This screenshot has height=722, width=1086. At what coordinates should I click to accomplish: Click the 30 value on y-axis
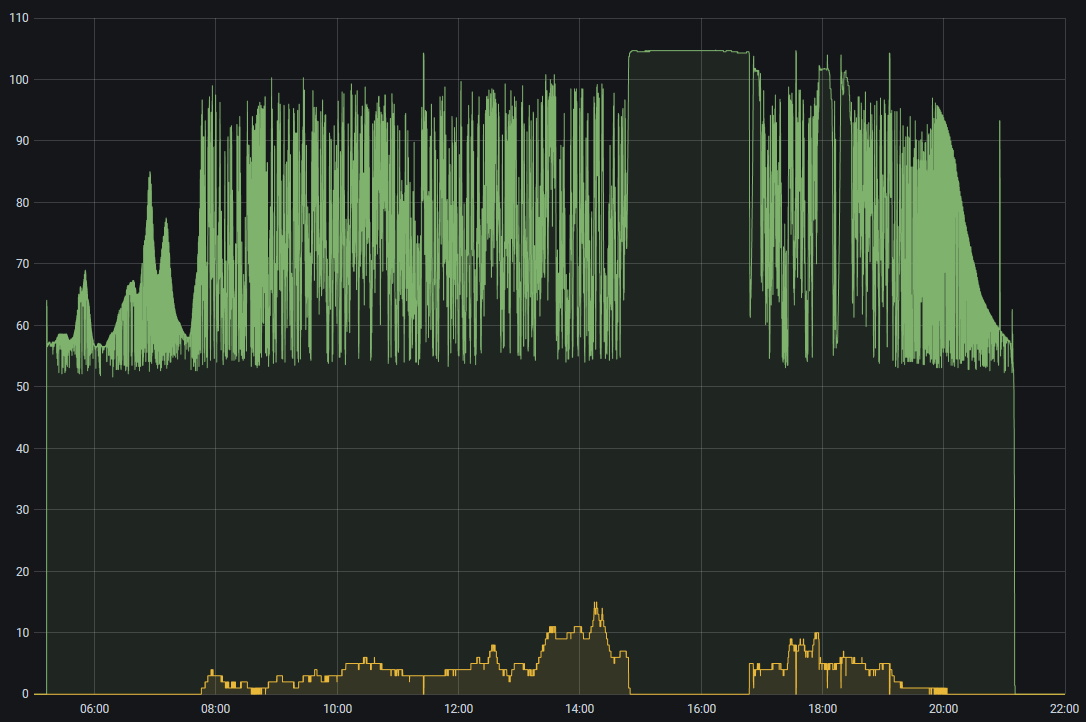(21, 510)
